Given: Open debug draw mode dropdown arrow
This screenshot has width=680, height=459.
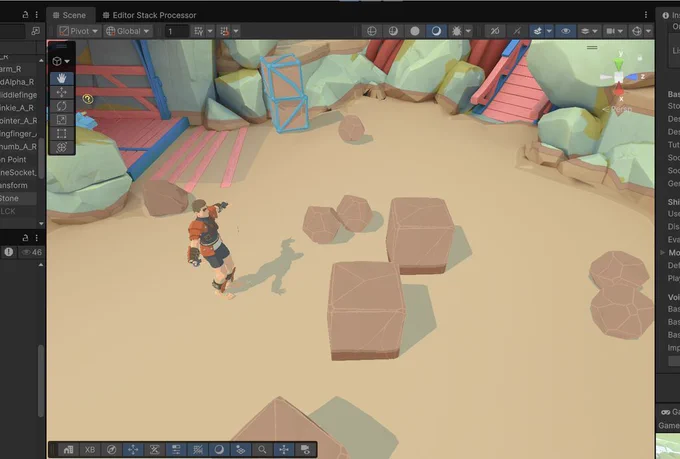Looking at the screenshot, I should [468, 31].
